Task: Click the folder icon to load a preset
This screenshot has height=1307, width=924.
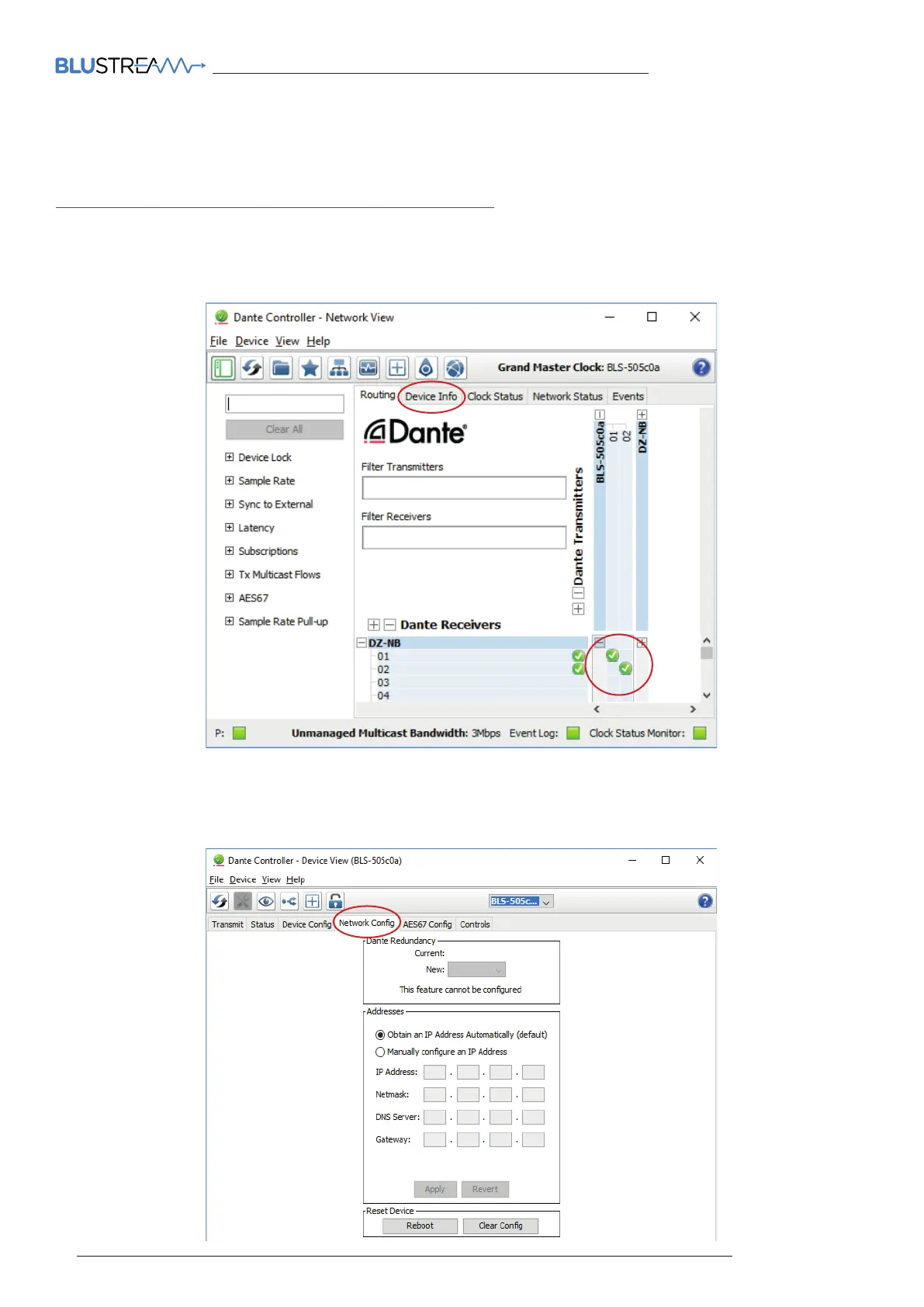Action: coord(281,368)
